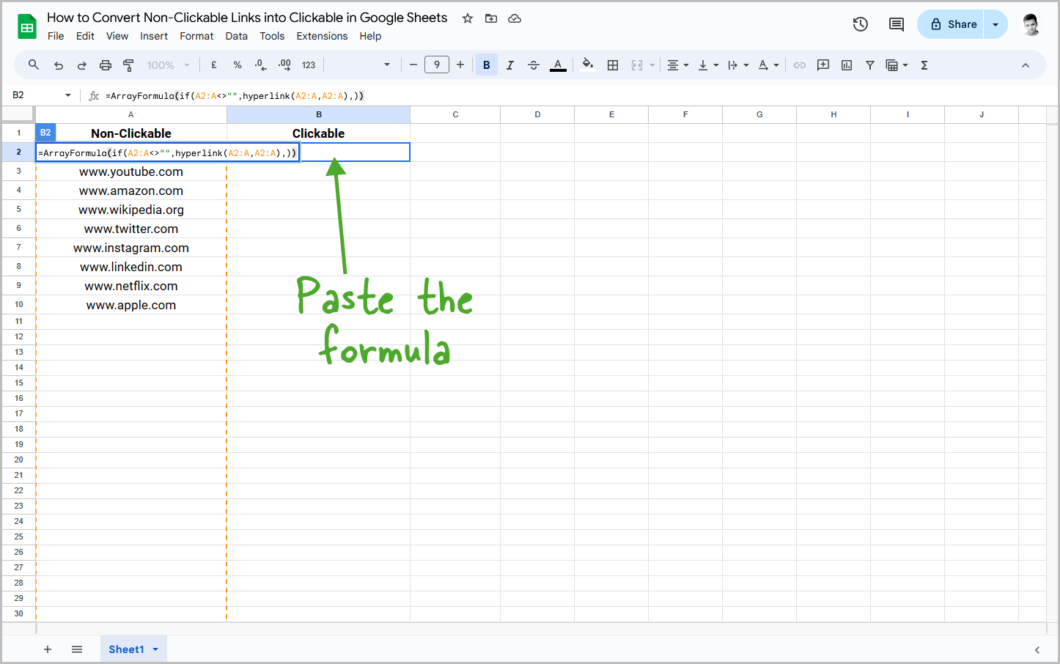Increase font size plus button

click(460, 65)
